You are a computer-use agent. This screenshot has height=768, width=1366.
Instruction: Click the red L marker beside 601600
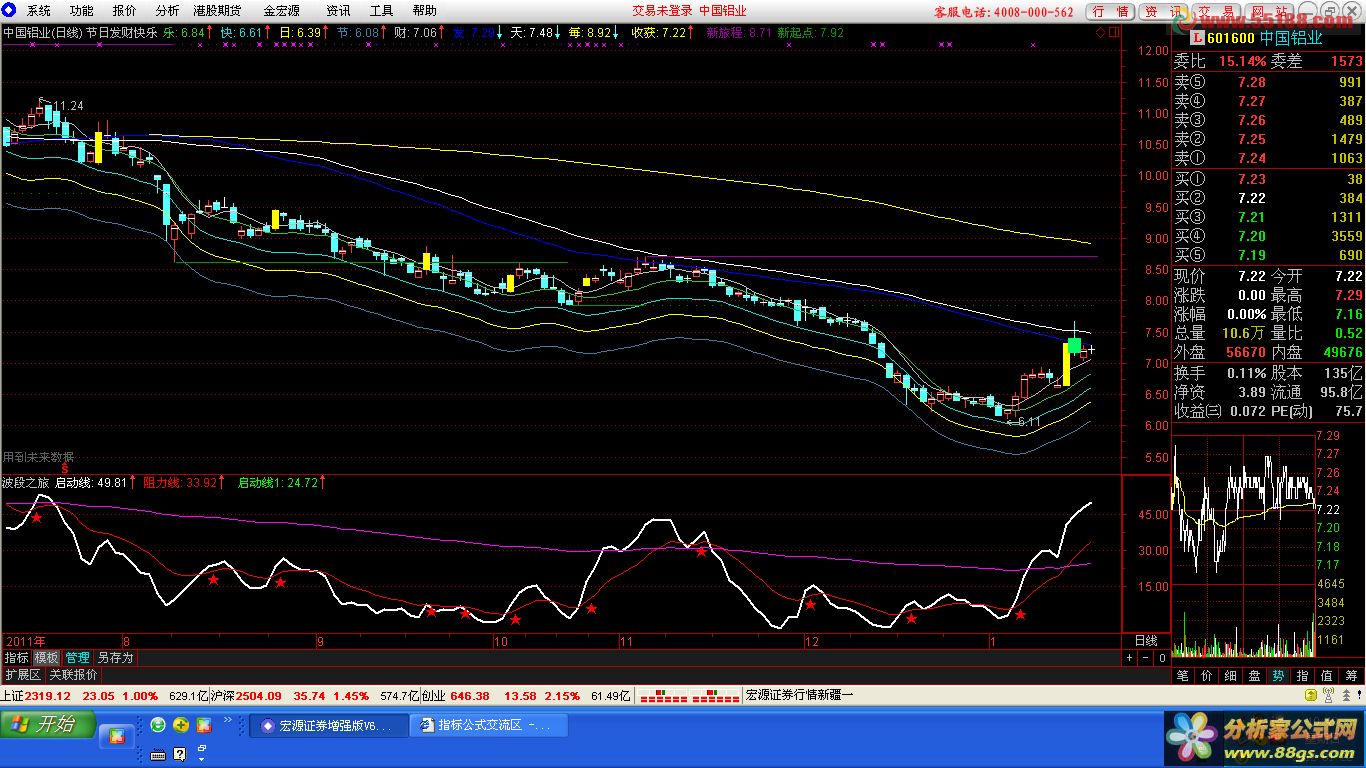[x=1198, y=38]
